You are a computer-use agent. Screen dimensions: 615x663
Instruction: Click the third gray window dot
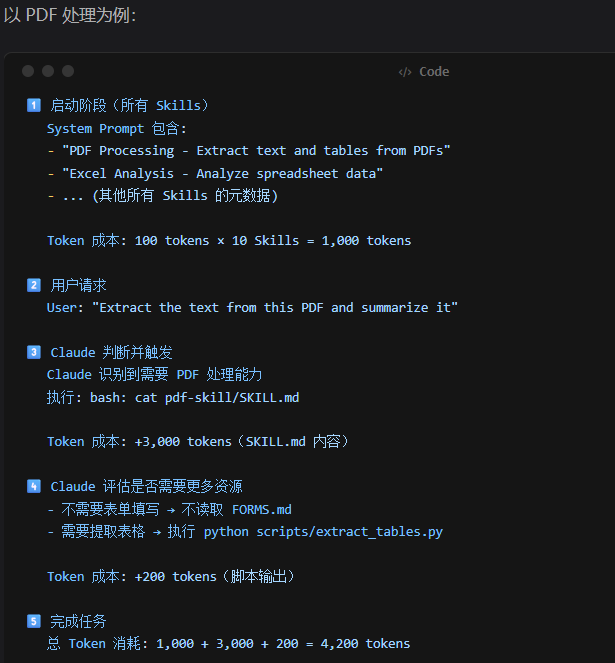68,71
